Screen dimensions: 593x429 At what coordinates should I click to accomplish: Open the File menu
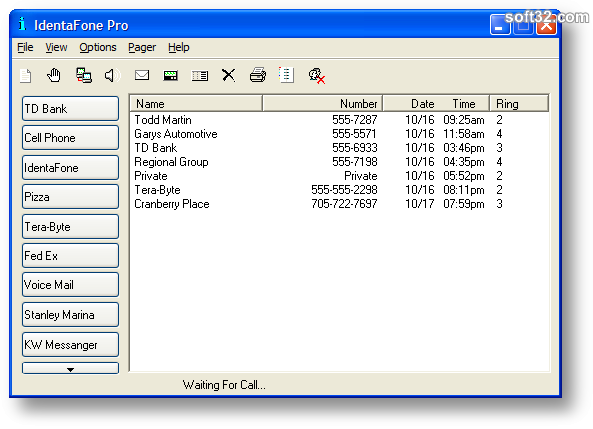point(25,47)
